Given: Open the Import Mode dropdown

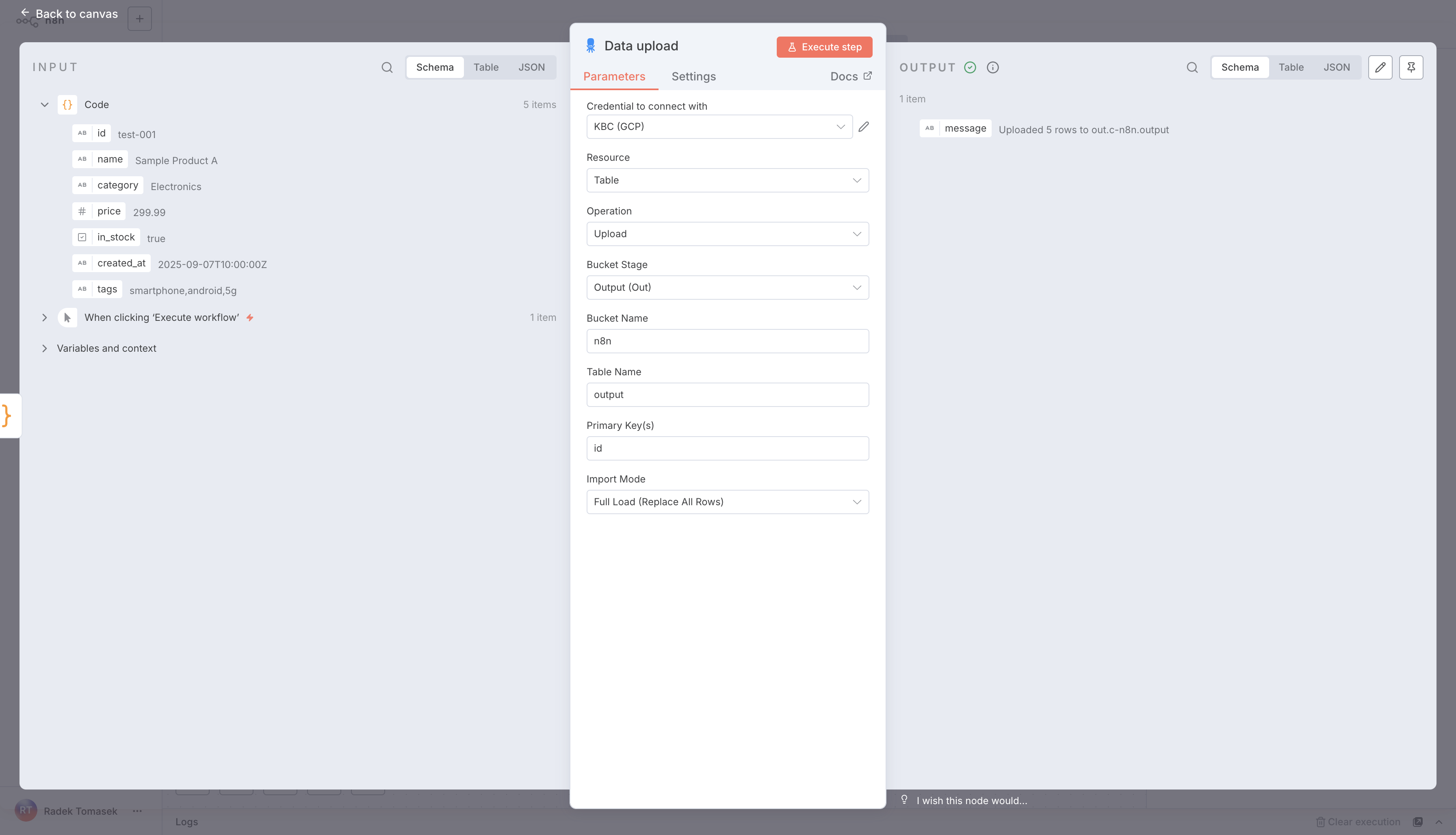Looking at the screenshot, I should [727, 501].
